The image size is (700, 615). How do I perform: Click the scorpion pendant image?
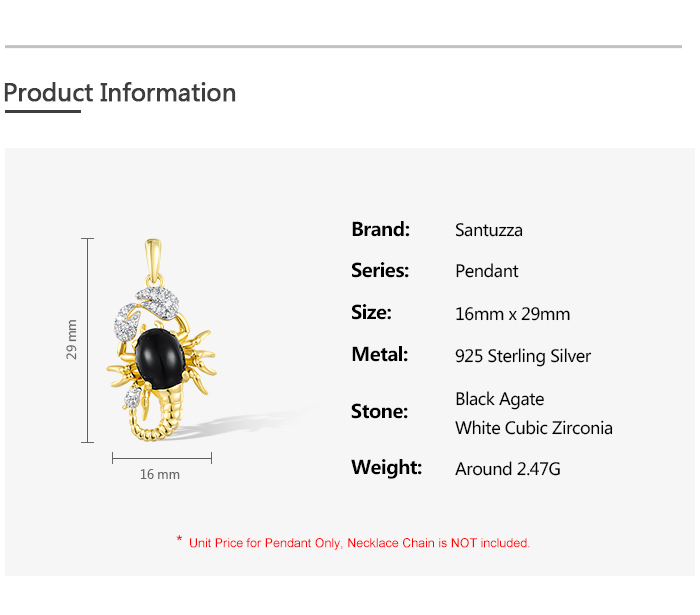tap(161, 340)
